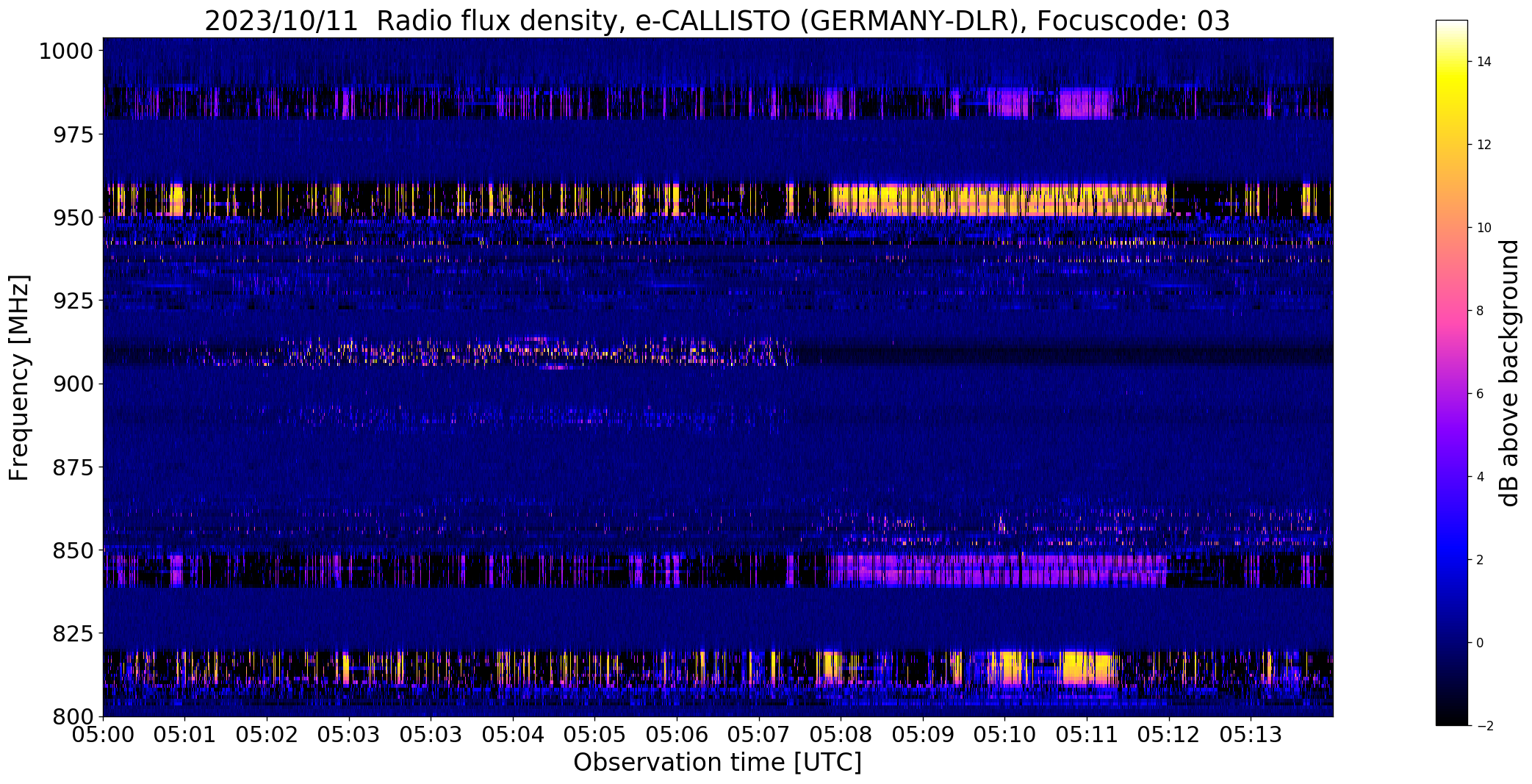
Task: Select the 850 MHz y-axis tick label
Action: click(x=73, y=550)
